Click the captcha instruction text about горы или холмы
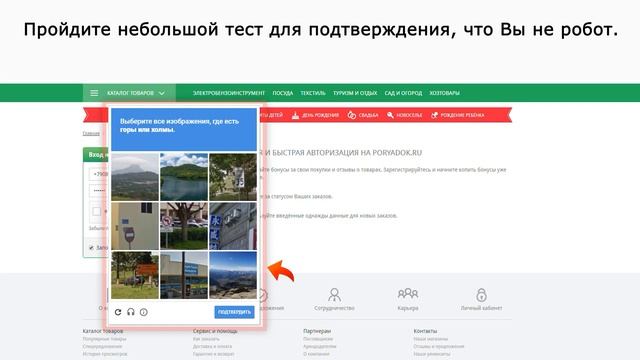 point(179,125)
